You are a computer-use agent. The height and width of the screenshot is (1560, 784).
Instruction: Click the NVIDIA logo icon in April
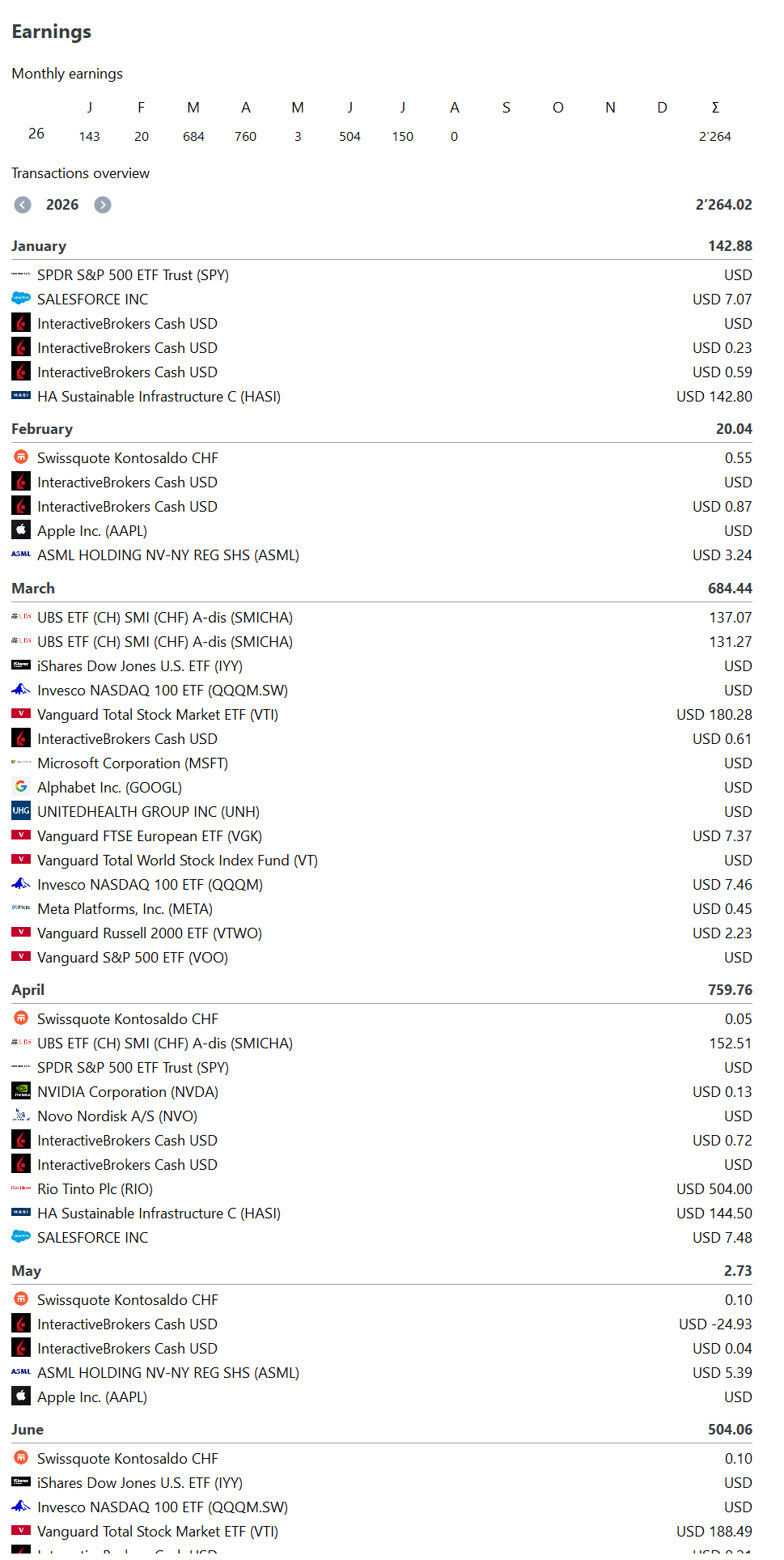click(x=21, y=1091)
